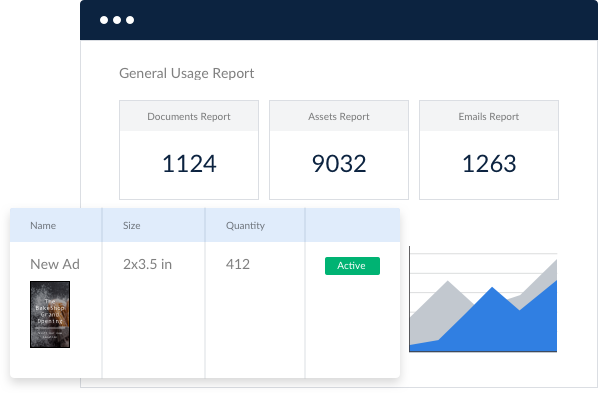Open the New Ad bakeshop thumbnail
The width and height of the screenshot is (598, 393).
click(50, 314)
